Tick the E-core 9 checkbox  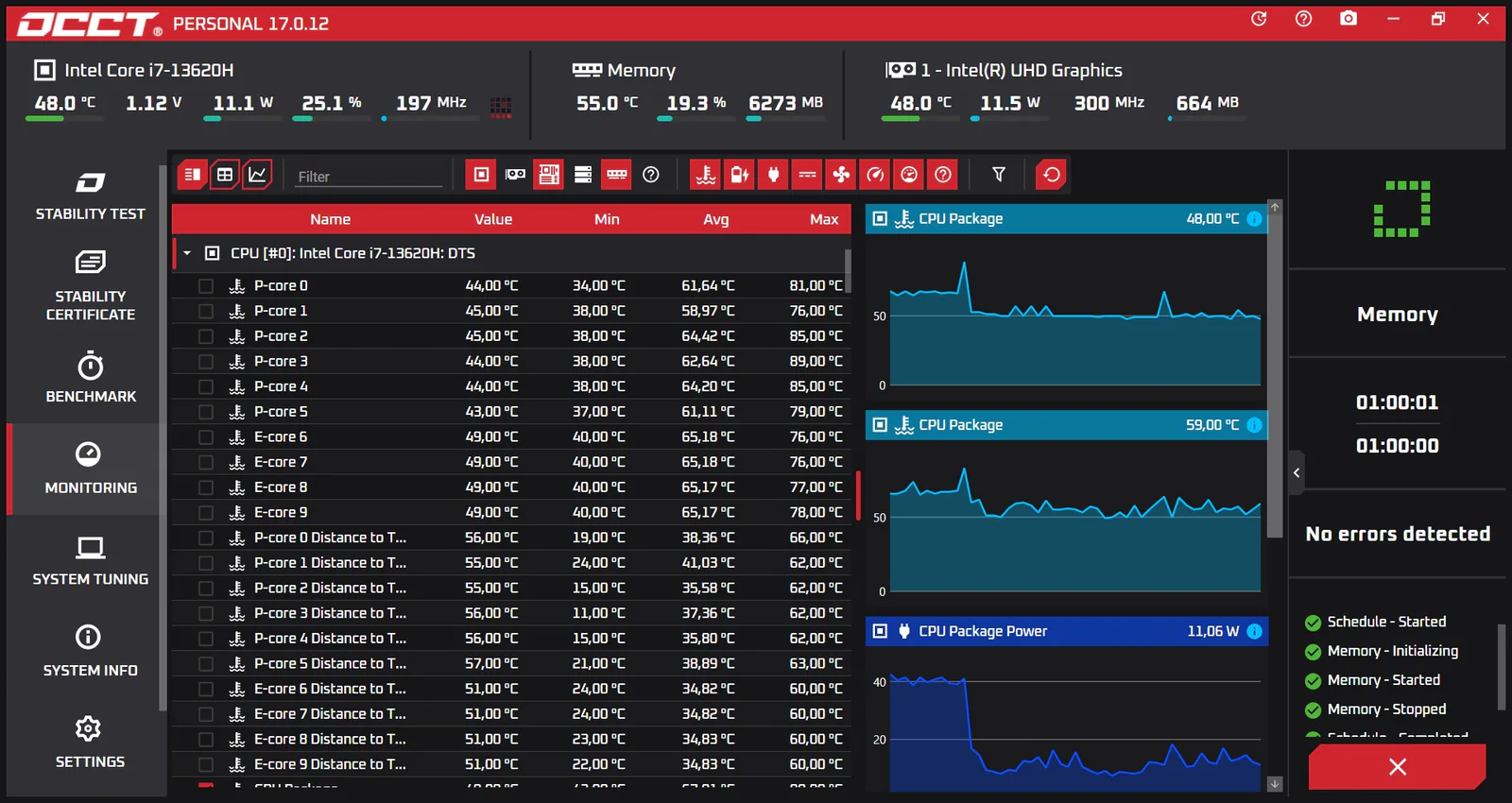[x=205, y=512]
